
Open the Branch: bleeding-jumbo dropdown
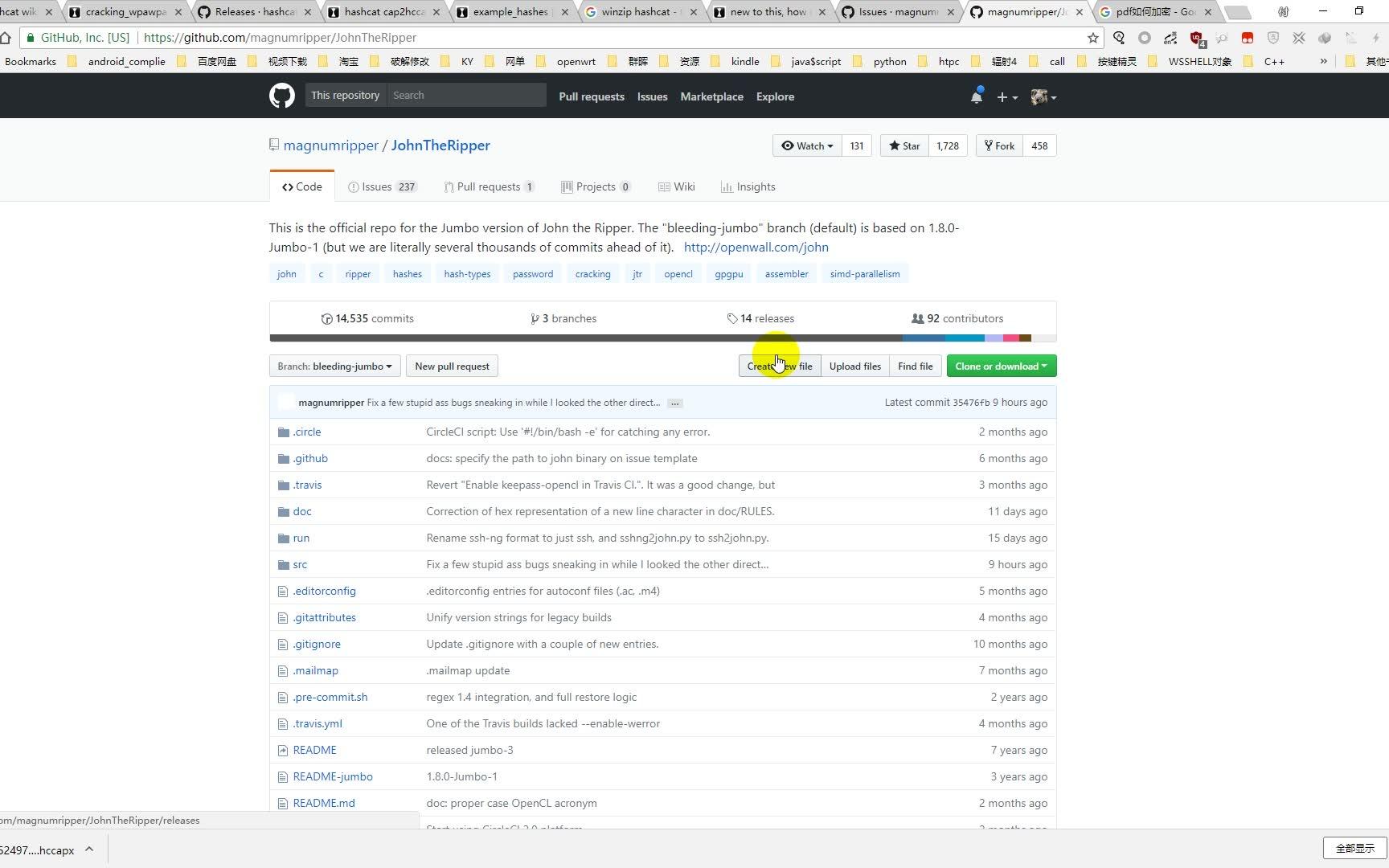click(334, 366)
